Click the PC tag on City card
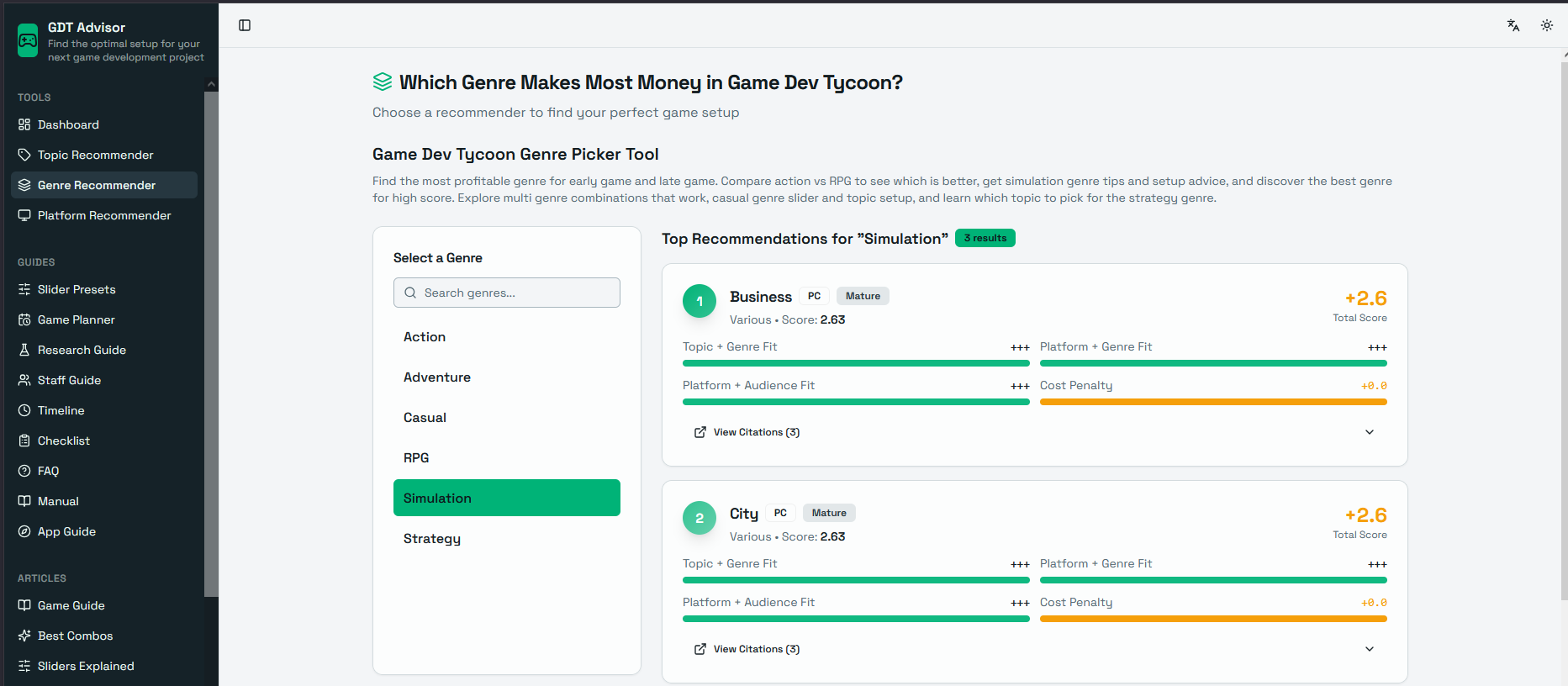The image size is (1568, 686). click(780, 513)
